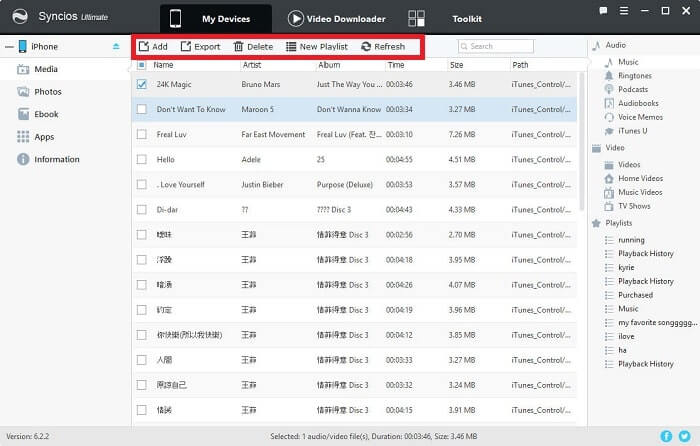Screen dimensions: 700x446
Task: Check the 00:04:18 duration song checkbox
Action: tap(142, 259)
